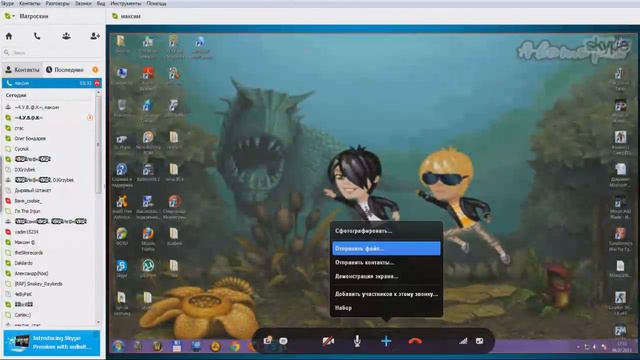
Task: Open the chat bubble icon in call bar
Action: (x=283, y=341)
